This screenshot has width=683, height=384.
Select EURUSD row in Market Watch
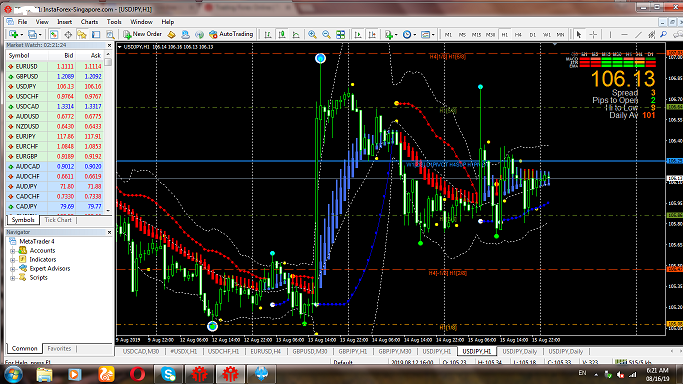tap(55, 66)
